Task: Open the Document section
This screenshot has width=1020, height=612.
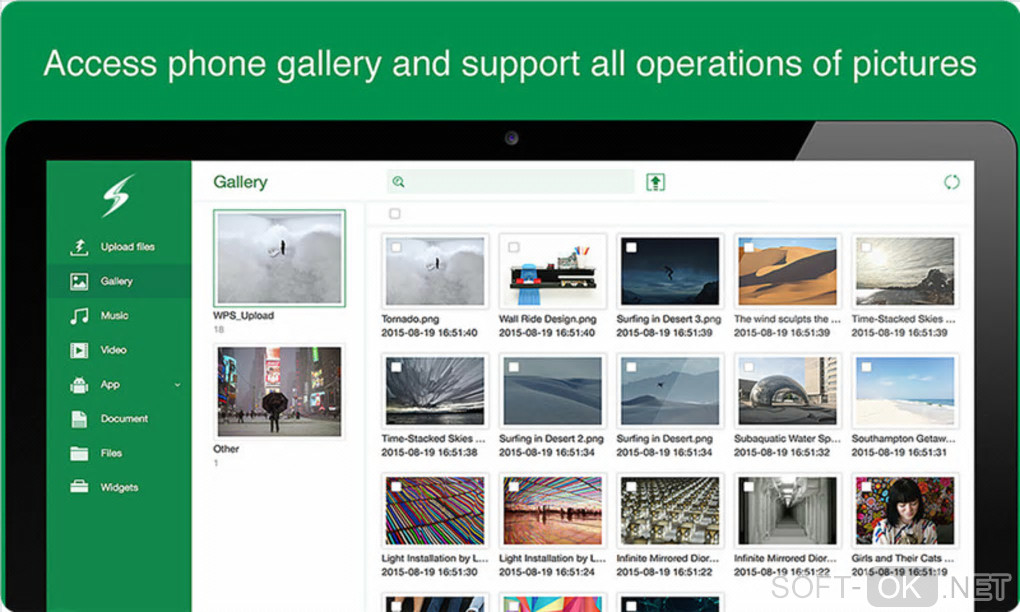Action: (x=124, y=418)
